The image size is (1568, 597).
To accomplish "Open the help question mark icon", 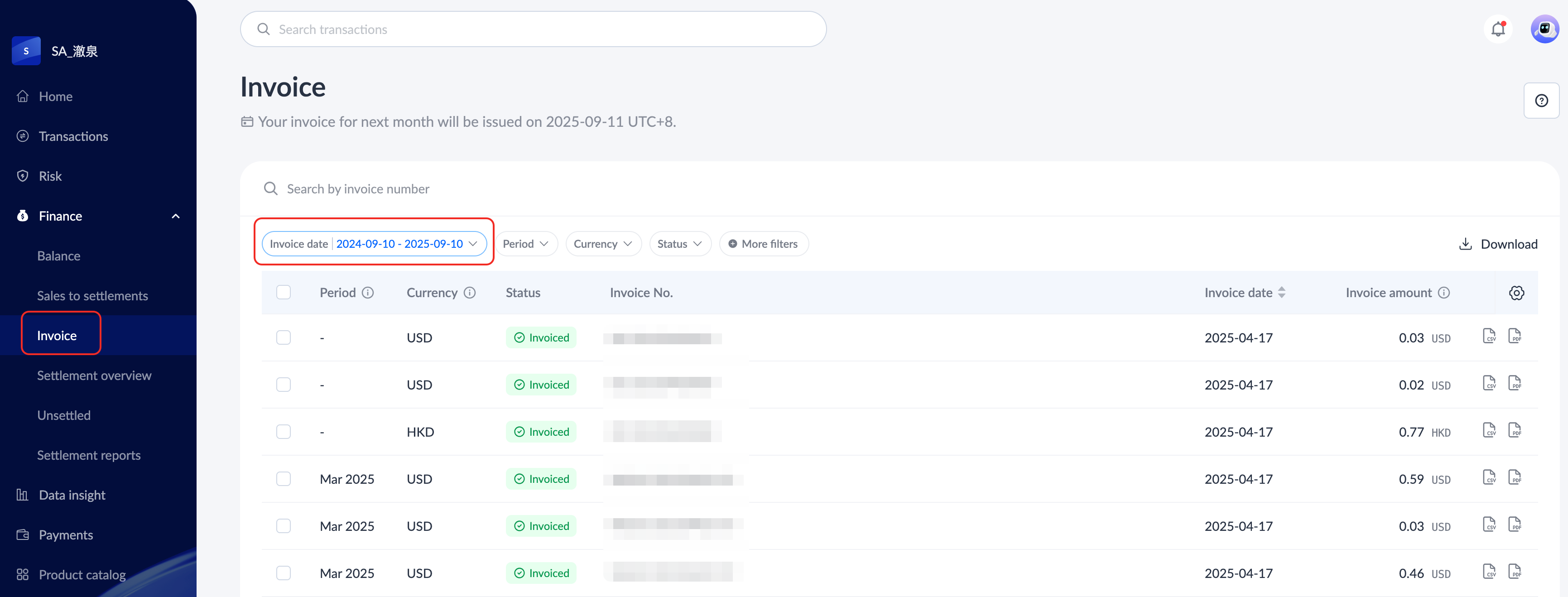I will (x=1541, y=101).
